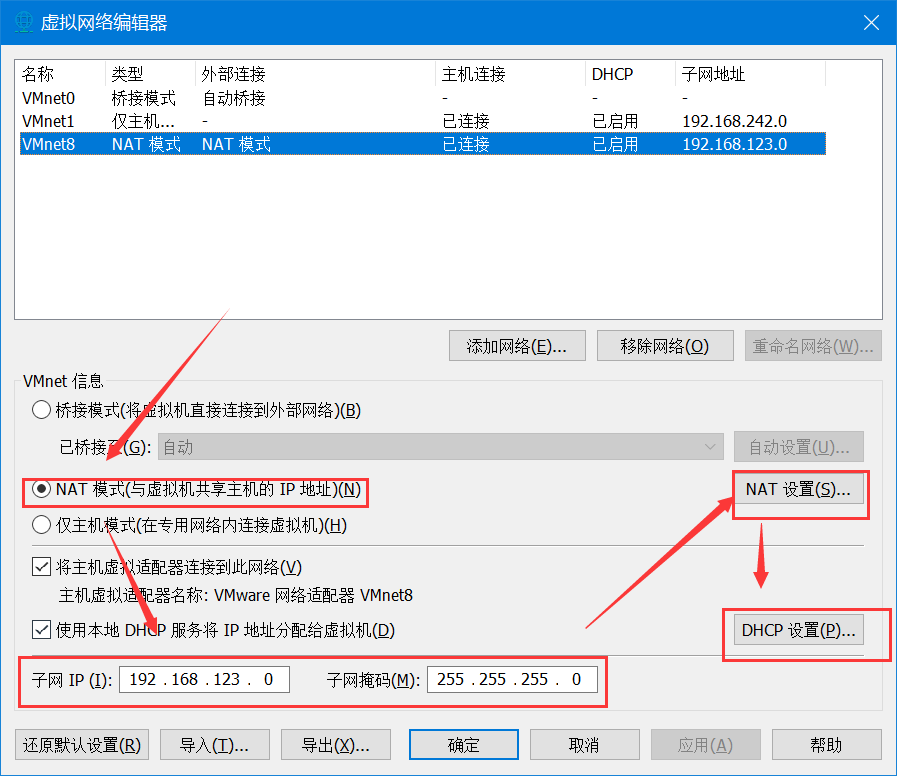Click the disabled 自动设置(U)... button
This screenshot has height=776, width=897.
coord(799,447)
